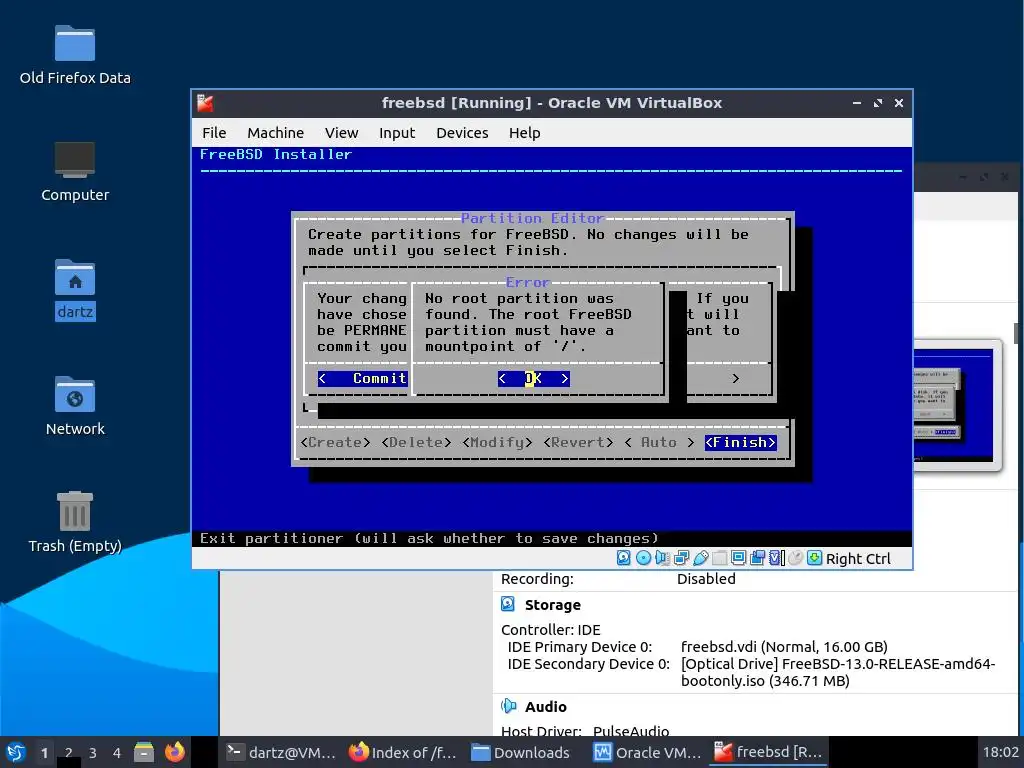Click the CPU virtualization indicator icon

click(x=776, y=558)
